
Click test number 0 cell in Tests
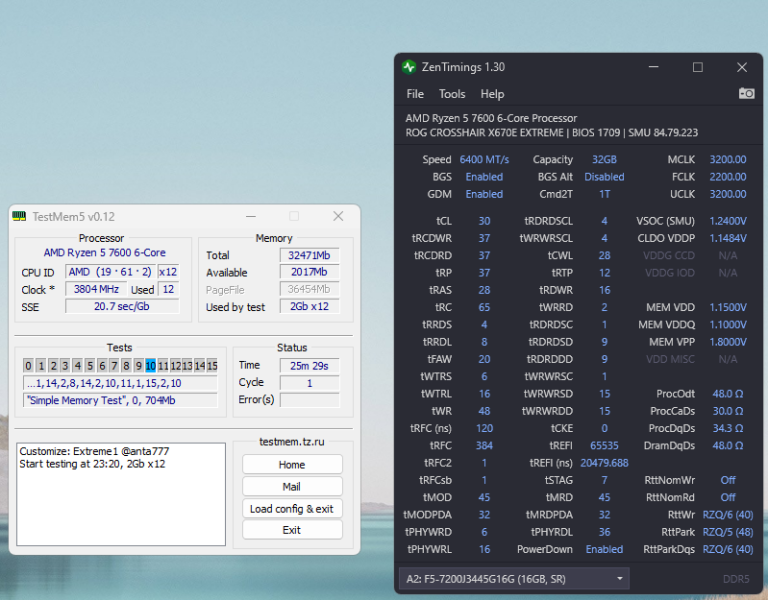(28, 366)
